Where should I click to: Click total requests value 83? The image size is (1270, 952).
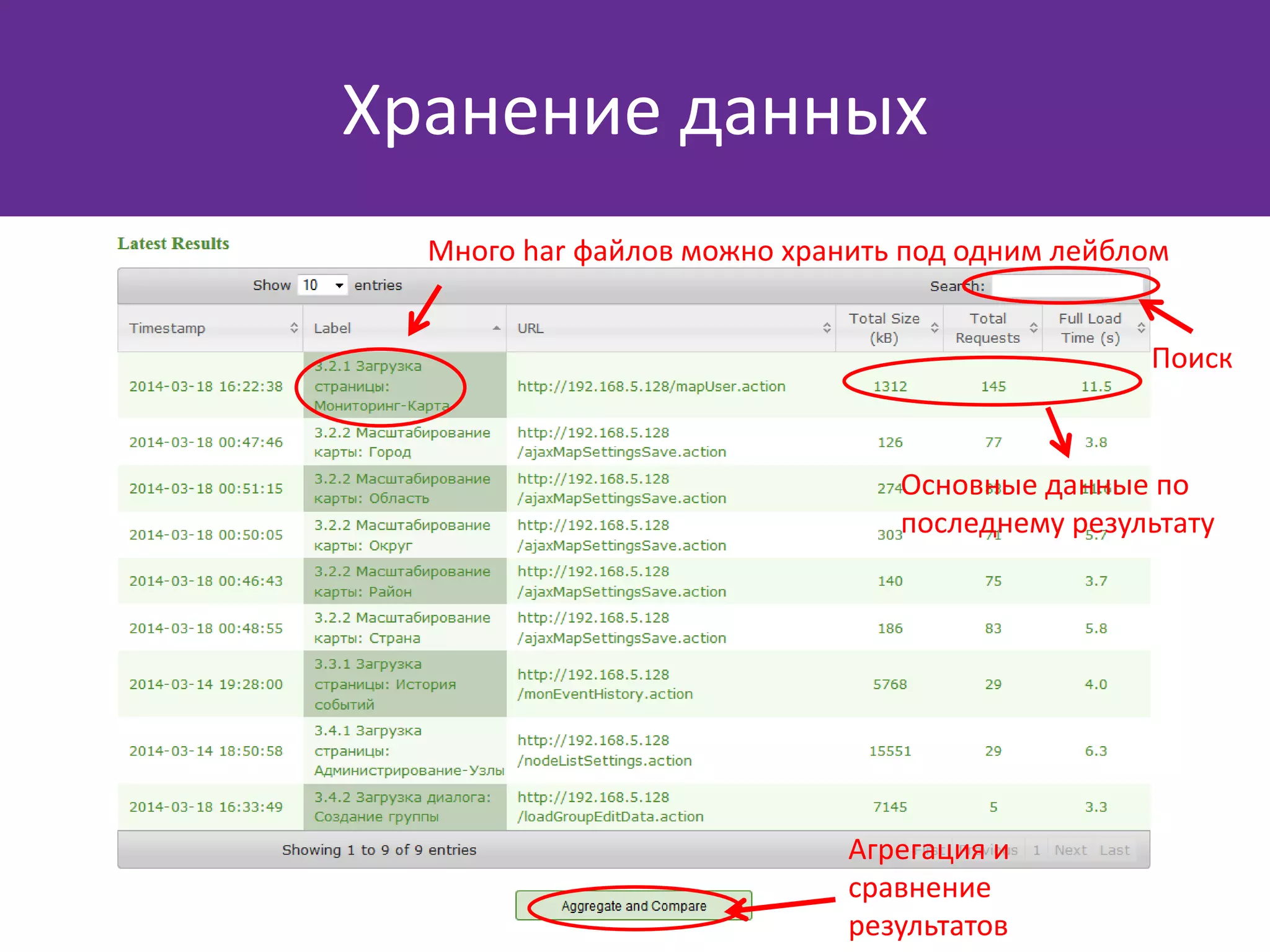tap(993, 628)
